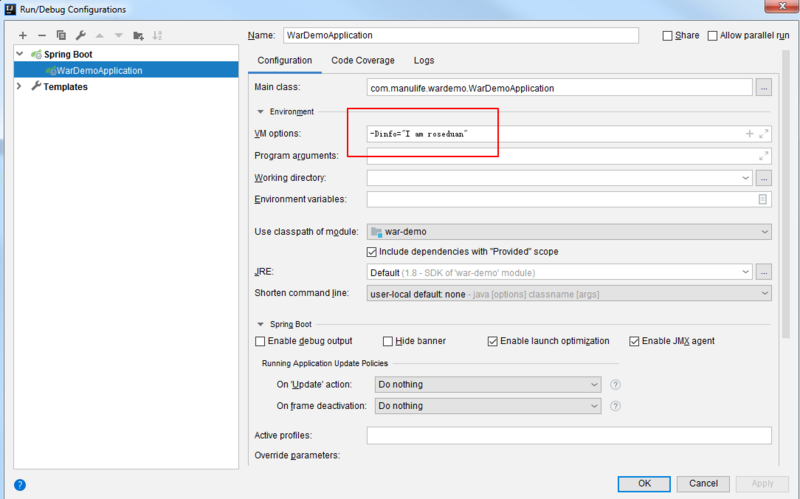Select WarDemoApplication in the tree
Screen dimensions: 800x499
point(126,70)
